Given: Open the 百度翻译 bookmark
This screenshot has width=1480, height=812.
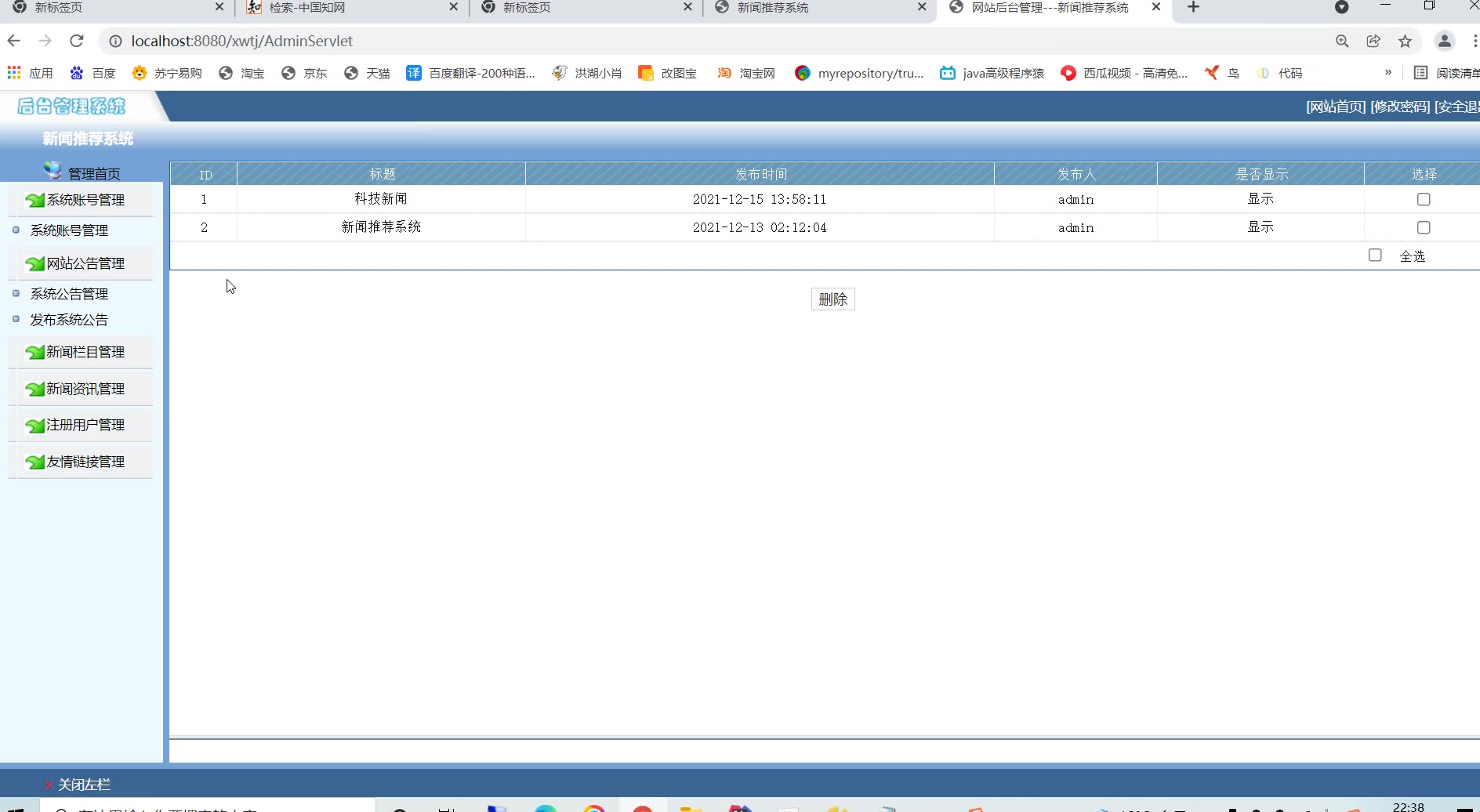Looking at the screenshot, I should tap(470, 73).
